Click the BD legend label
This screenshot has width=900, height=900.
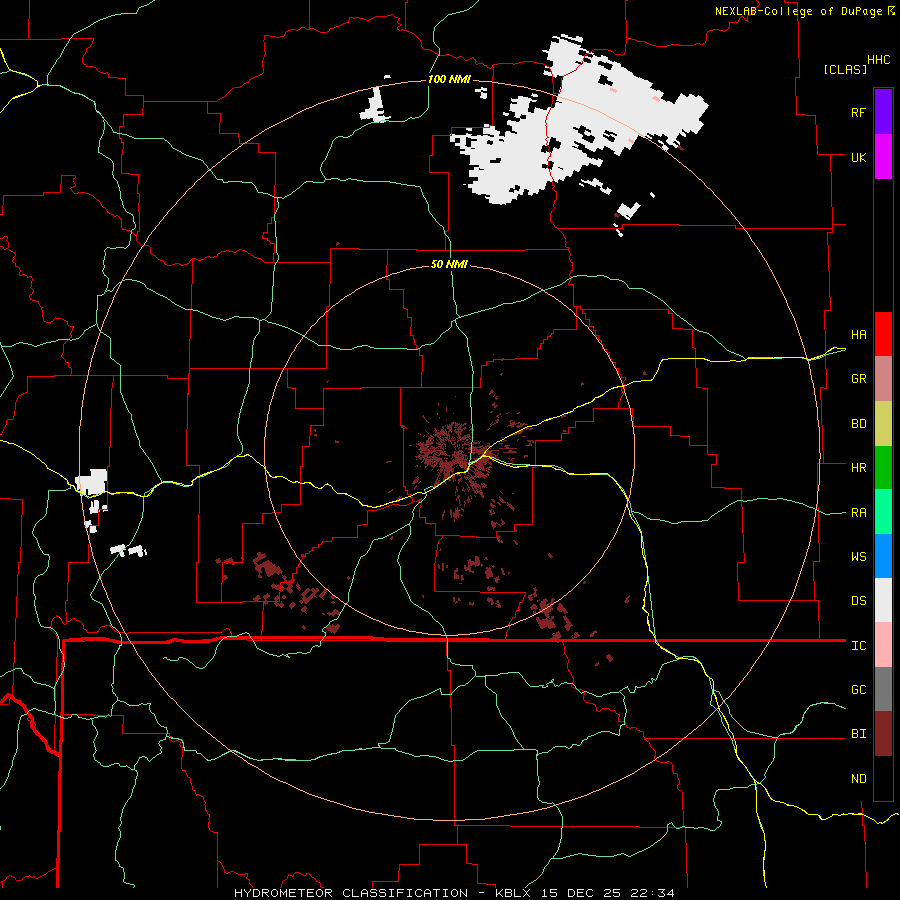click(858, 424)
